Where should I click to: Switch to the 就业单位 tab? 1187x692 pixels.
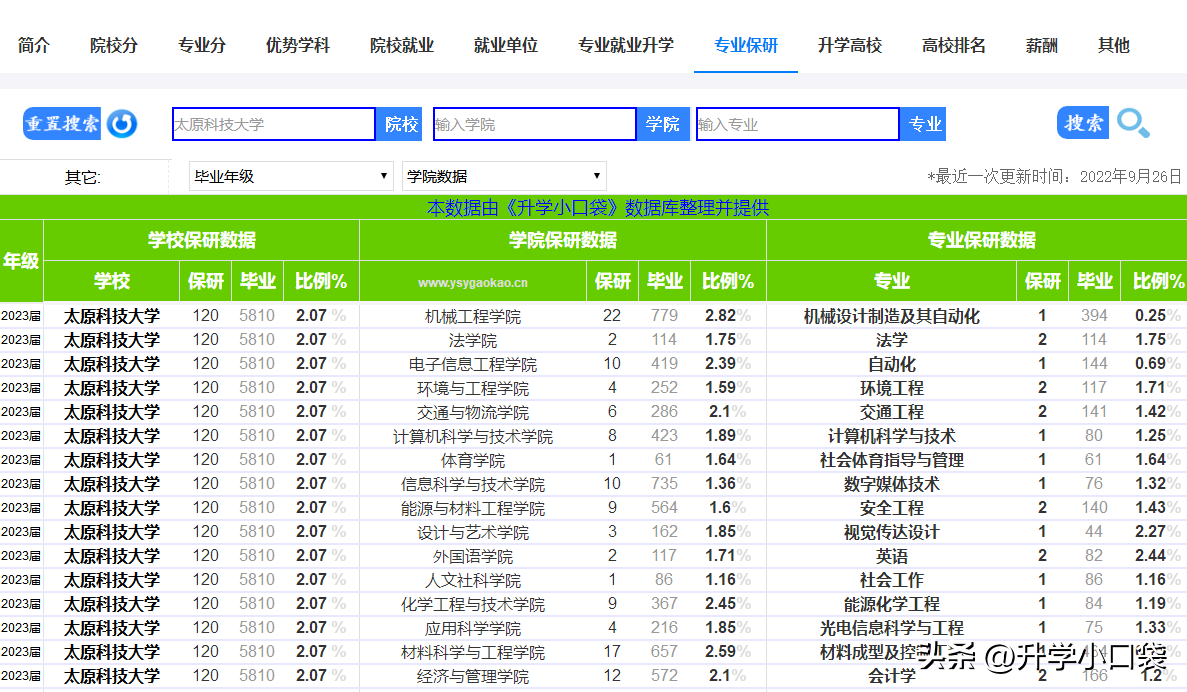506,45
